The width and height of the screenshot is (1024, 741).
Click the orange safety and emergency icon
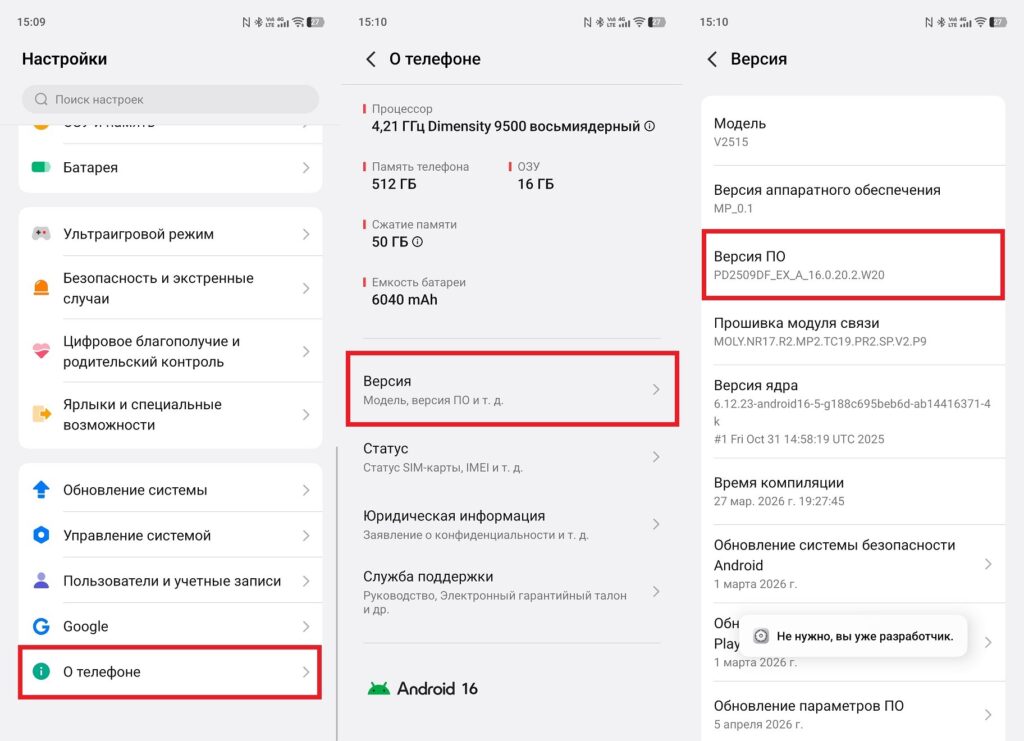[x=41, y=288]
